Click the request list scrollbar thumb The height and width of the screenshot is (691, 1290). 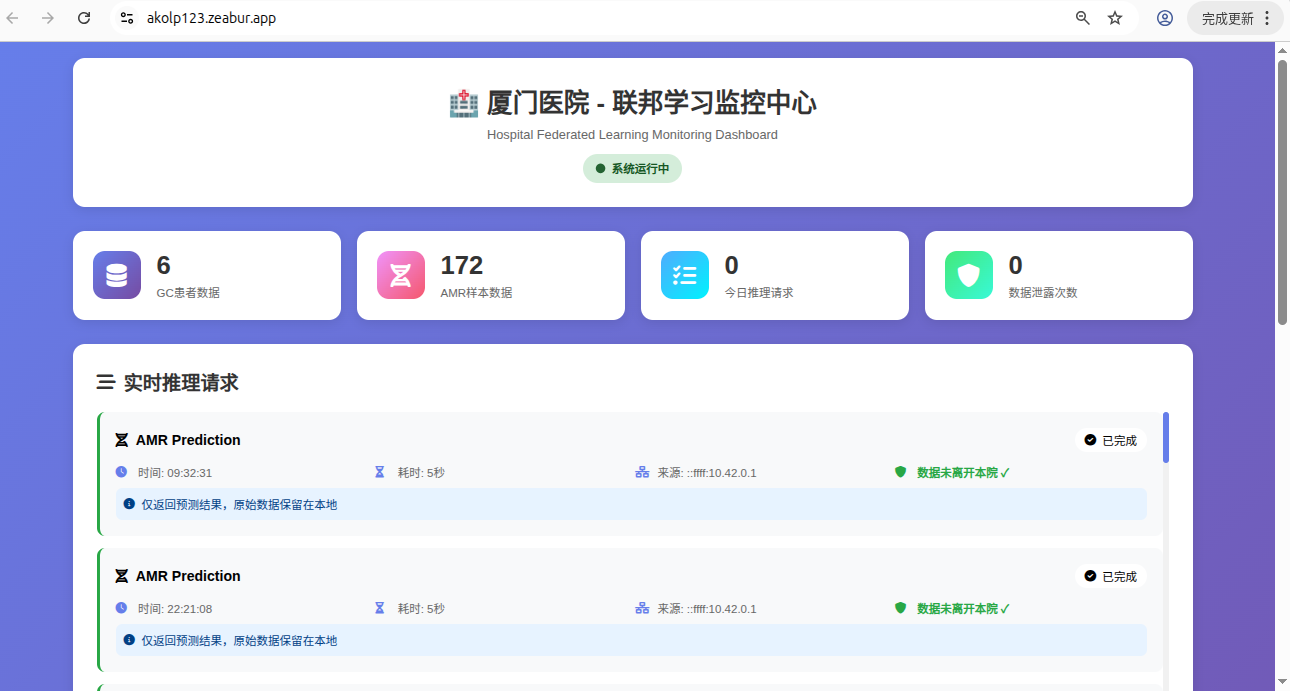(1166, 437)
